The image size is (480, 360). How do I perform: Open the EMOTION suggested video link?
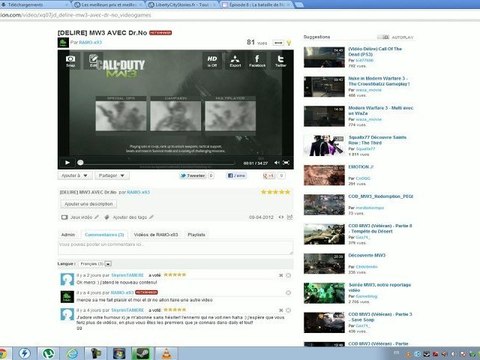coord(361,167)
